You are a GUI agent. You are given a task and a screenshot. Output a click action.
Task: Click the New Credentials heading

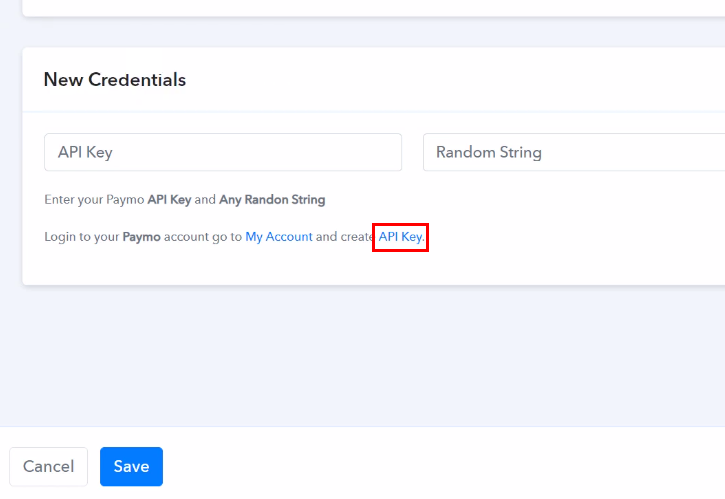[x=115, y=80]
